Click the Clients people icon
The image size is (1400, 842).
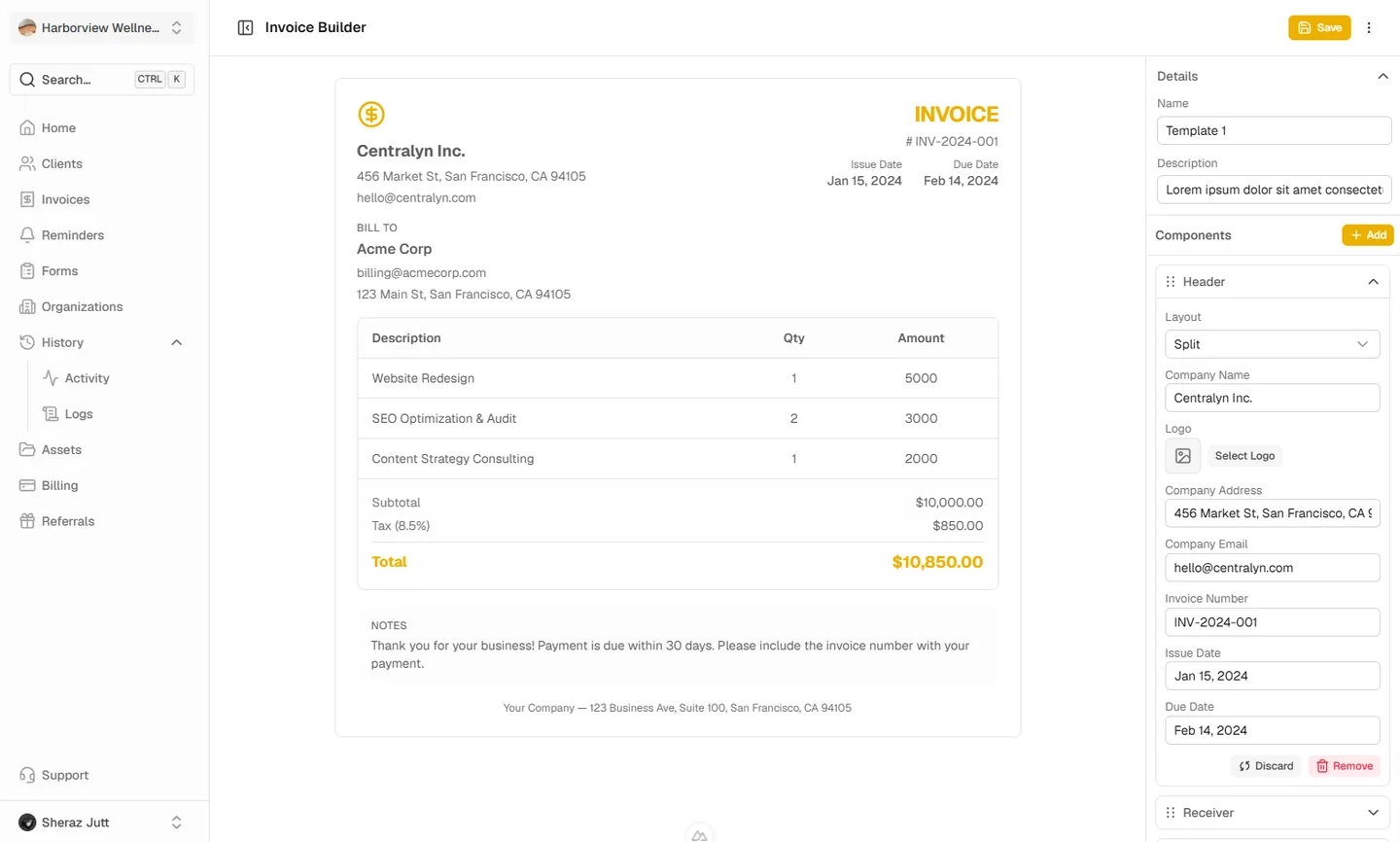point(27,163)
